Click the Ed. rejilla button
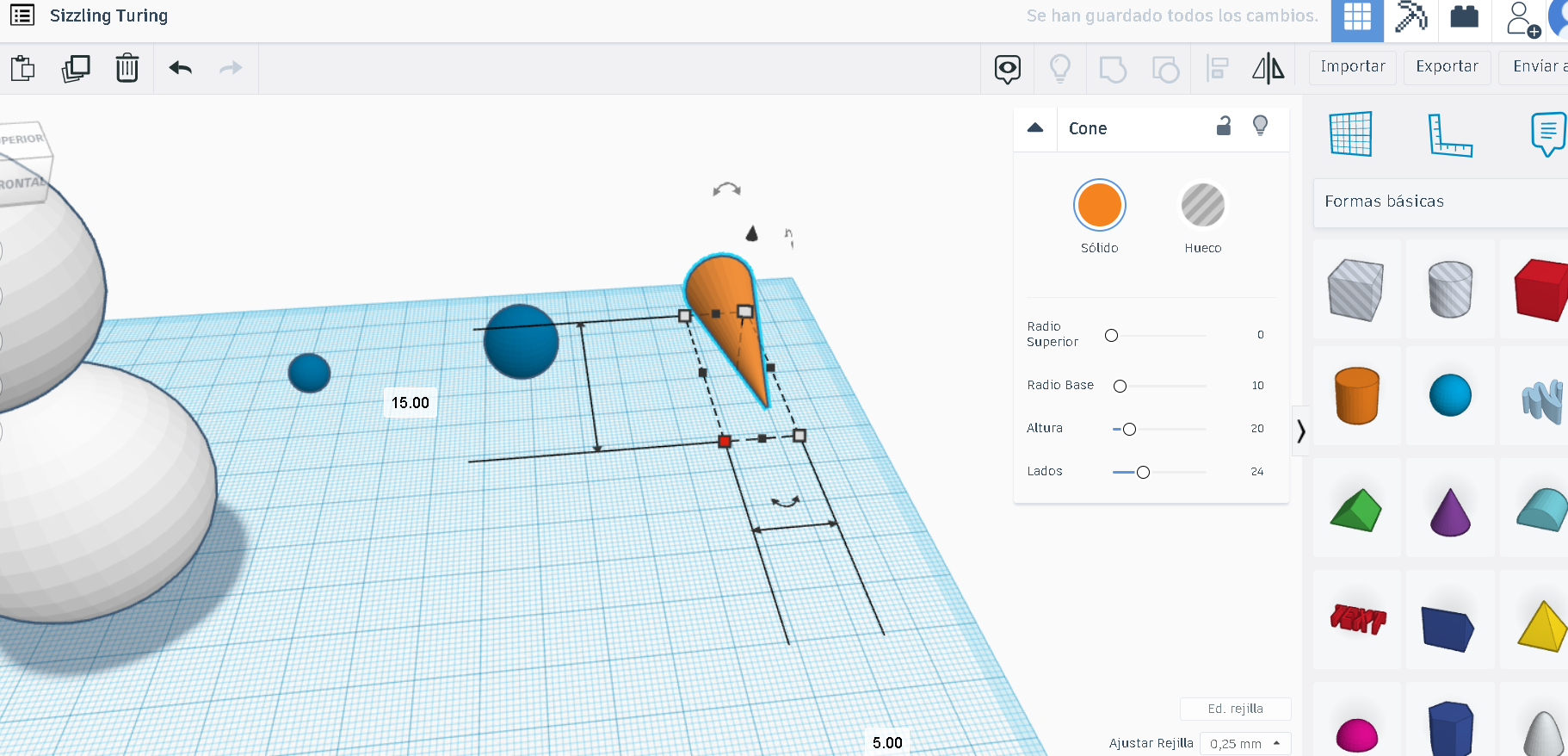The height and width of the screenshot is (756, 1568). pos(1236,709)
